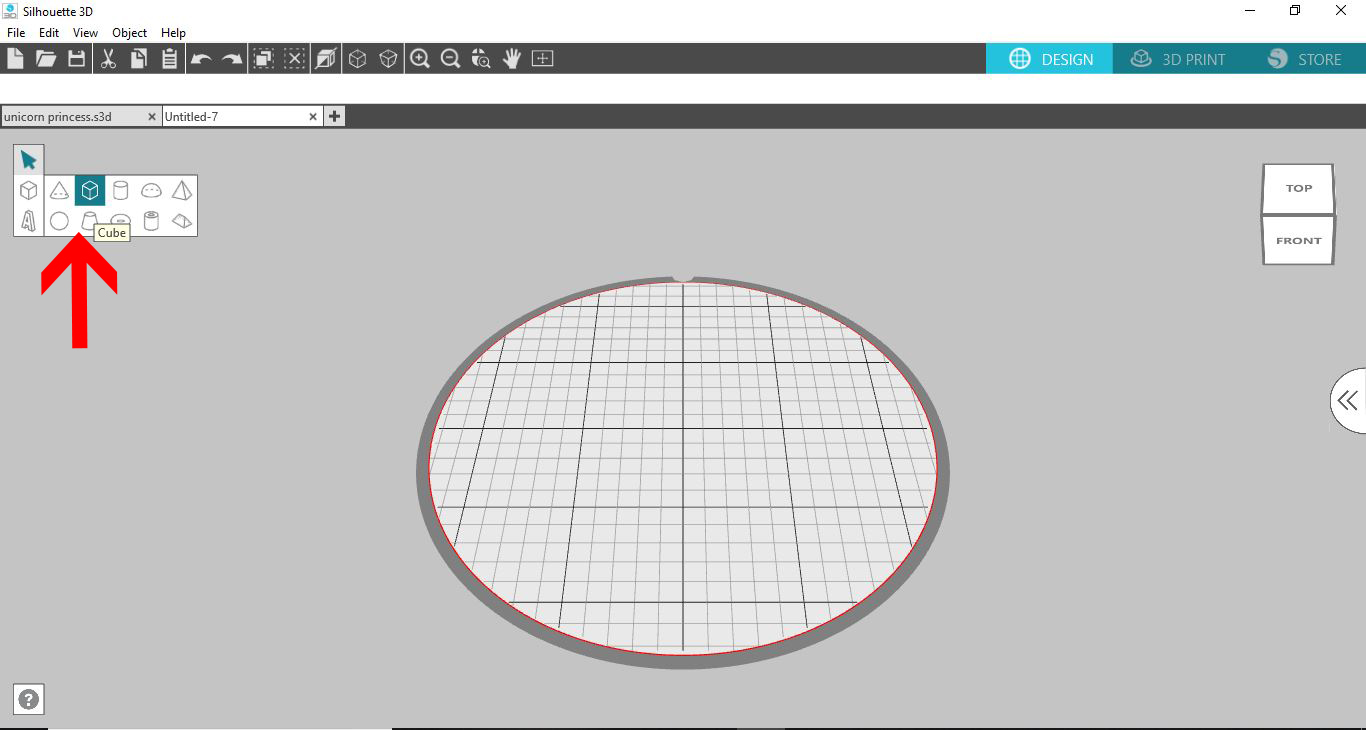This screenshot has height=730, width=1366.
Task: Redo the last undone action
Action: pyautogui.click(x=232, y=59)
